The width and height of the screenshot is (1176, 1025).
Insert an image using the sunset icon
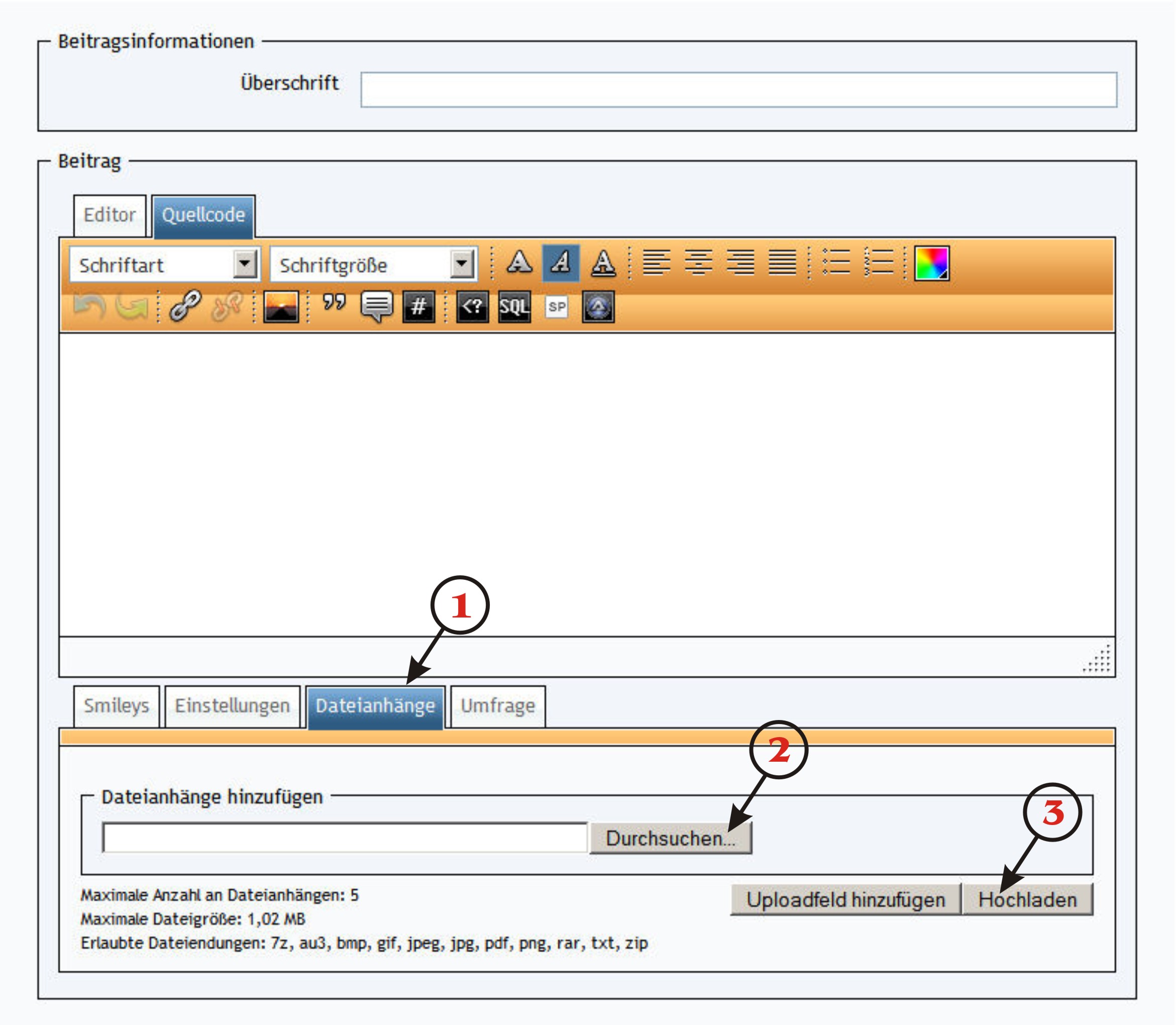point(281,306)
